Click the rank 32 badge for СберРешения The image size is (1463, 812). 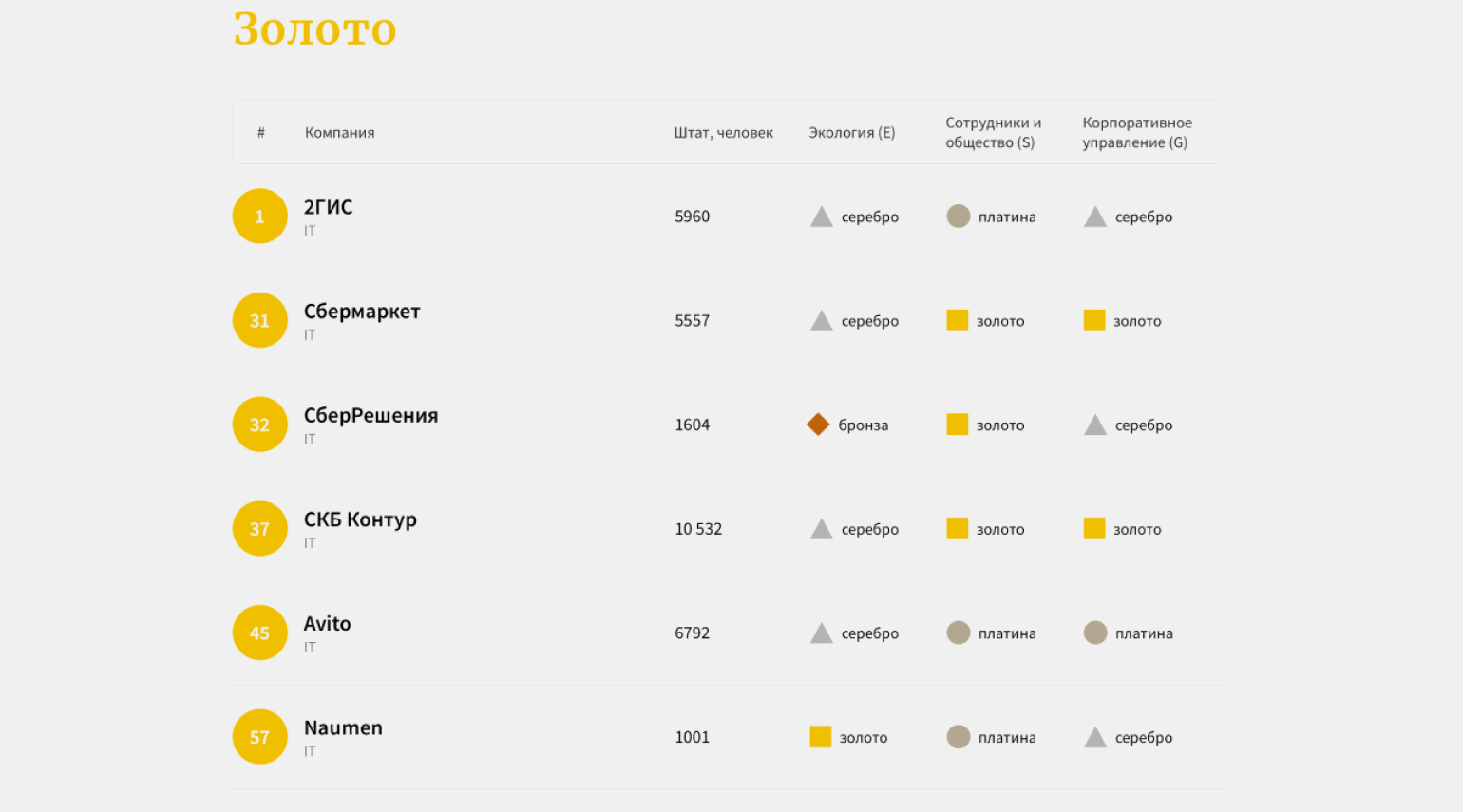259,425
